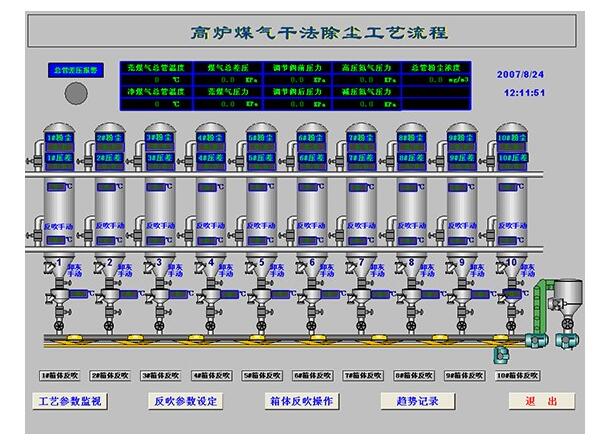
Task: Toggle 卸灰手动 mode beside hopper 6
Action: coord(326,270)
